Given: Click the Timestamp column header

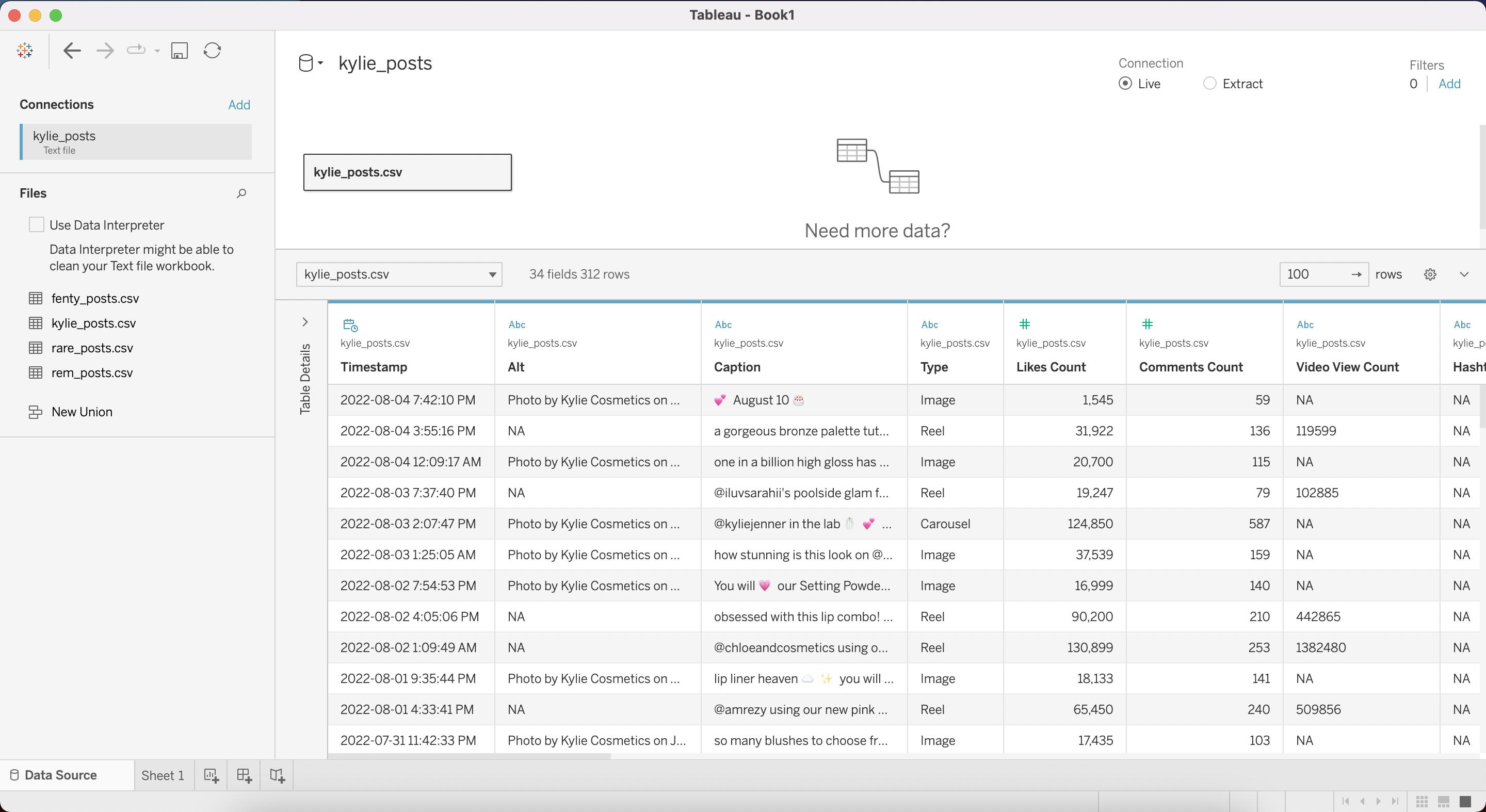Looking at the screenshot, I should click(x=374, y=367).
